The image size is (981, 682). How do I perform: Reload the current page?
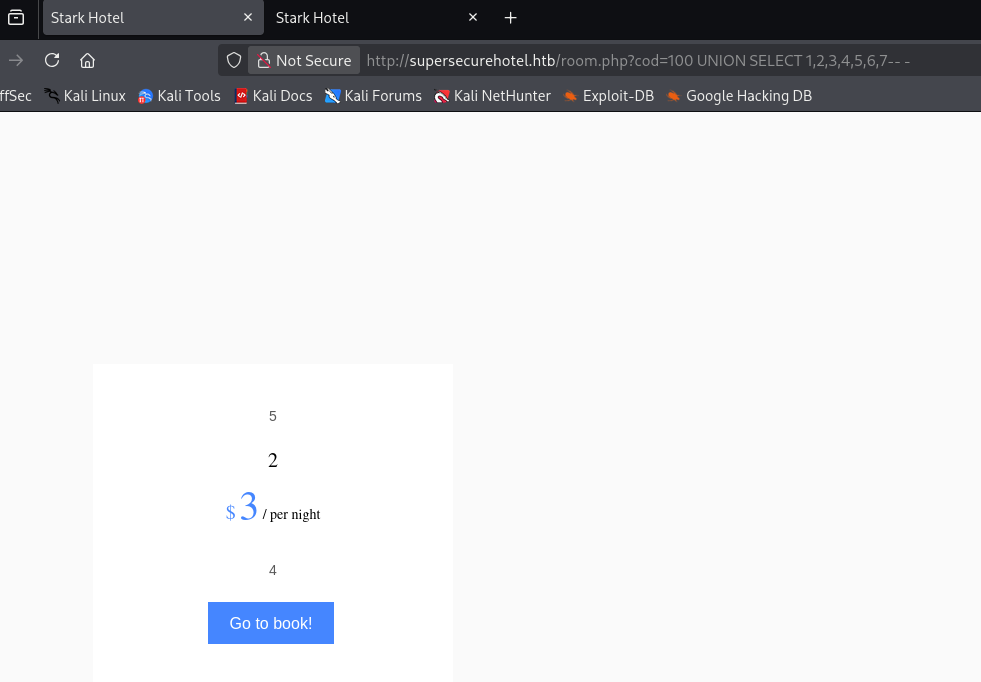(x=52, y=60)
